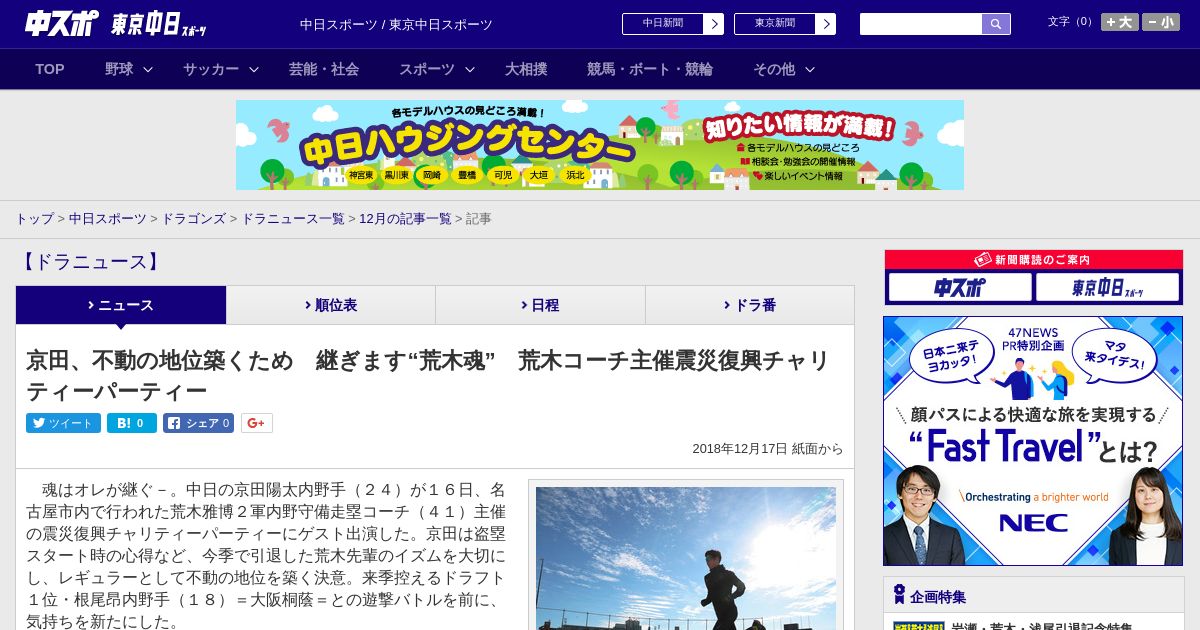Switch to the 日程 tab
Screen dimensions: 1200x630
coord(540,305)
